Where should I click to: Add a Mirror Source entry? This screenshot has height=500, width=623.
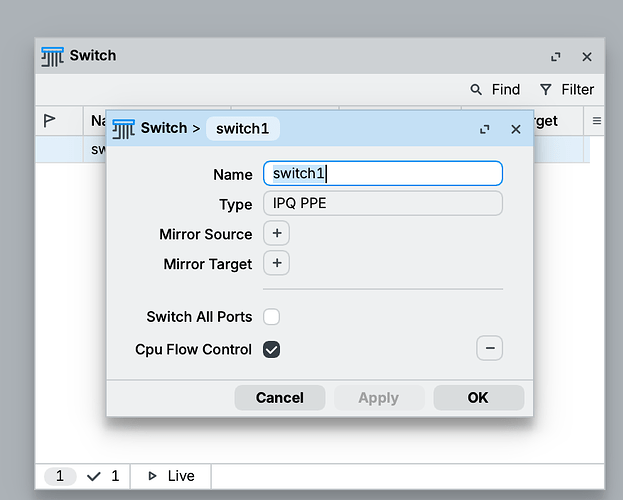pyautogui.click(x=277, y=233)
